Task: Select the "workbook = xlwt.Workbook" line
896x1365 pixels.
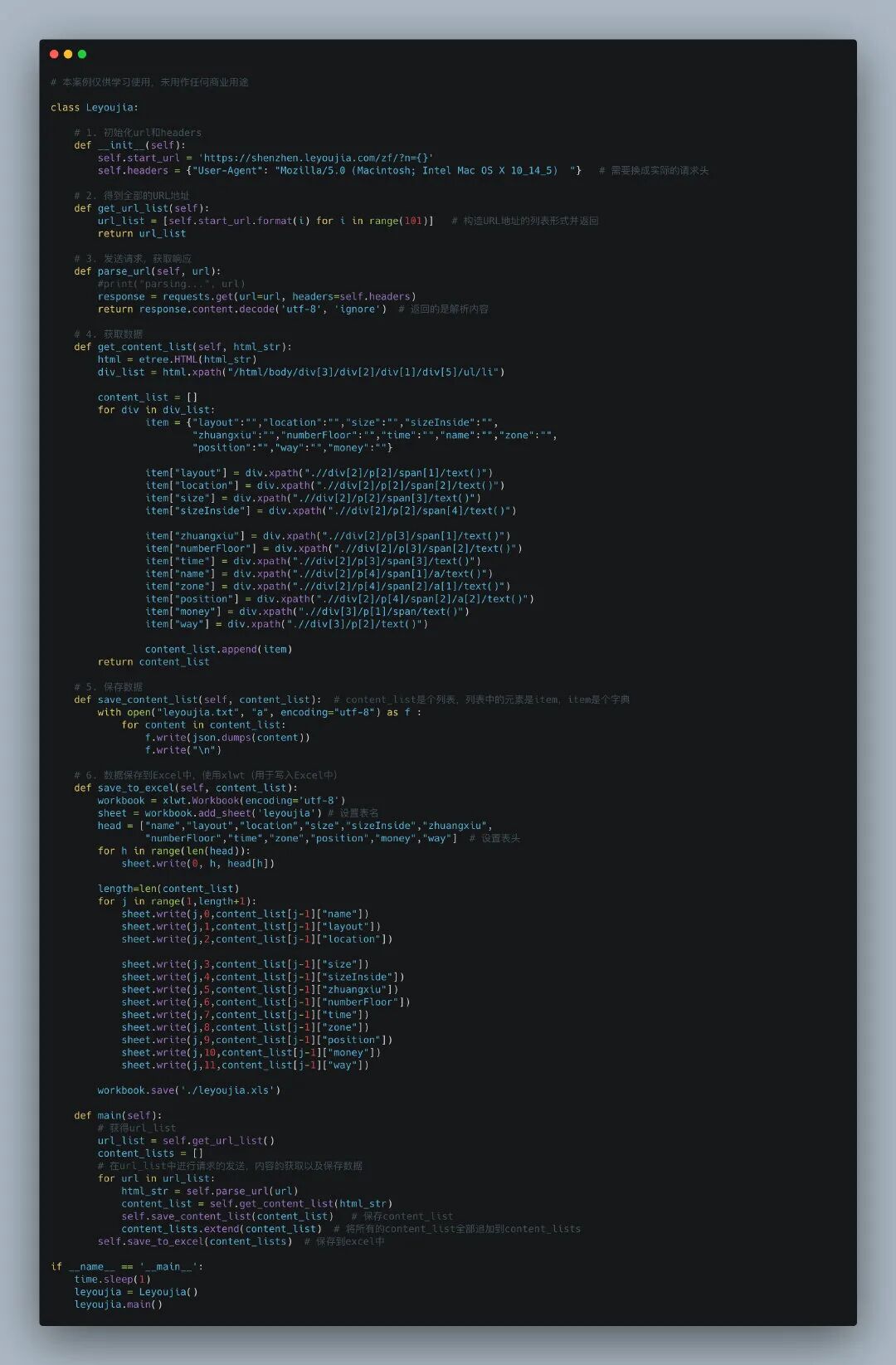Action: (222, 801)
